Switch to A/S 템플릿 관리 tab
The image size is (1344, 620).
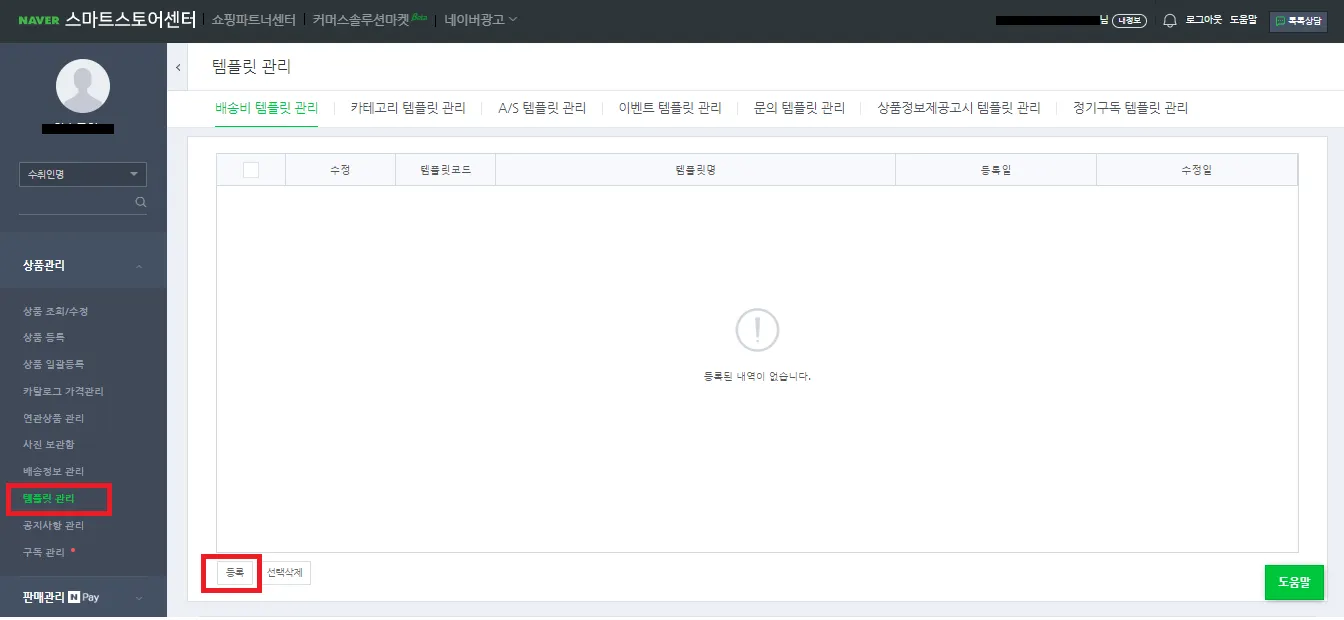pos(542,108)
